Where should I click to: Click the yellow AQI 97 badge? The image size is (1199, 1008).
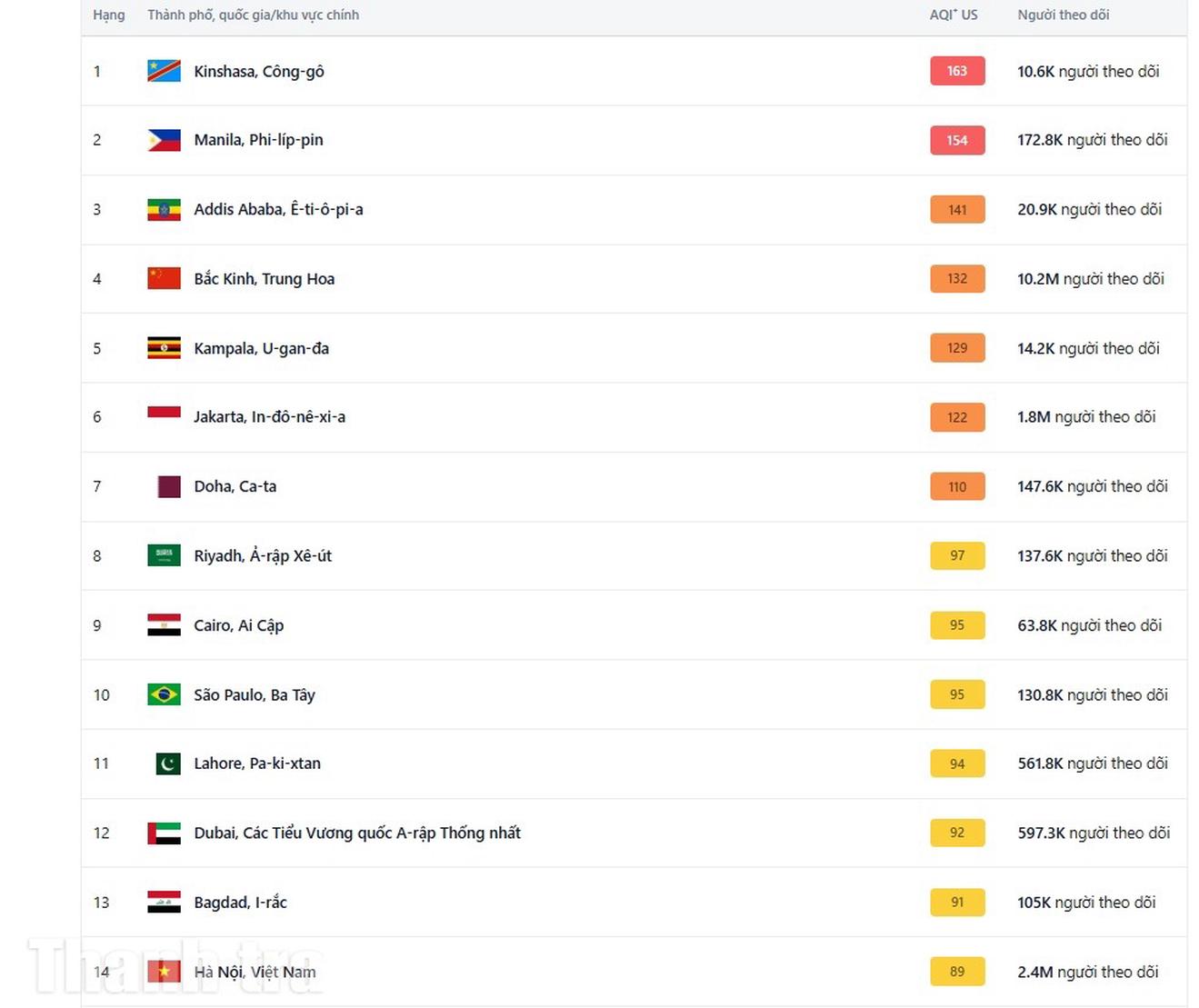[957, 555]
